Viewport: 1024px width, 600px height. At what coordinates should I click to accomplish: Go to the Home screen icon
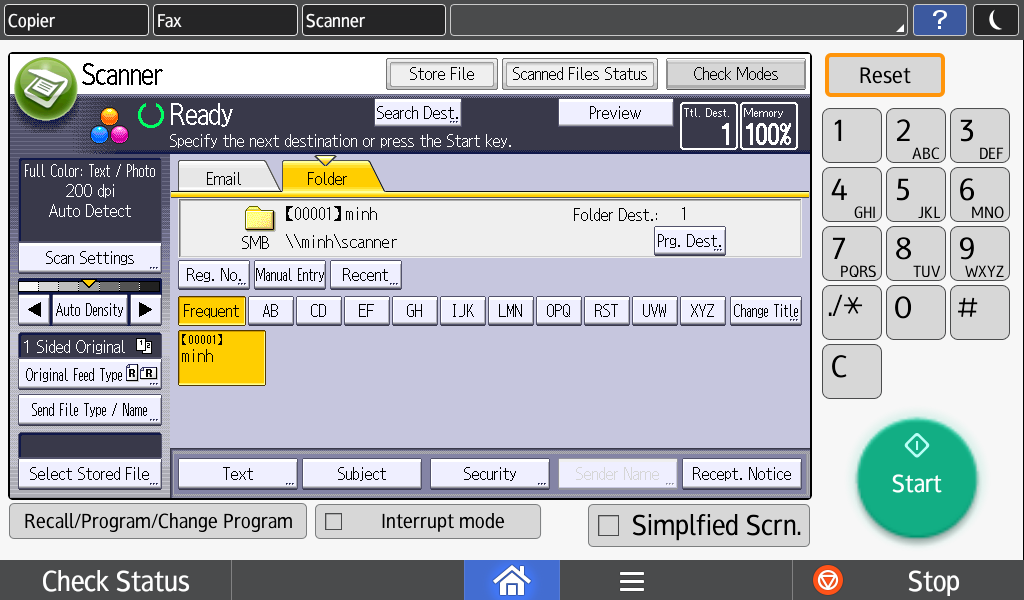pos(511,580)
